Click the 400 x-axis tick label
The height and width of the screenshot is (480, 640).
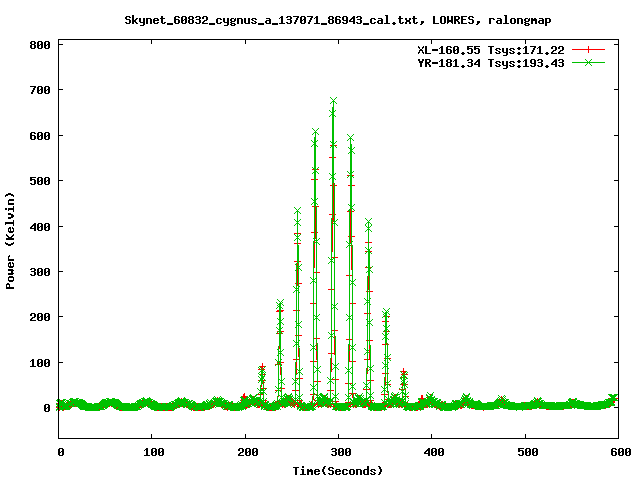point(434,452)
